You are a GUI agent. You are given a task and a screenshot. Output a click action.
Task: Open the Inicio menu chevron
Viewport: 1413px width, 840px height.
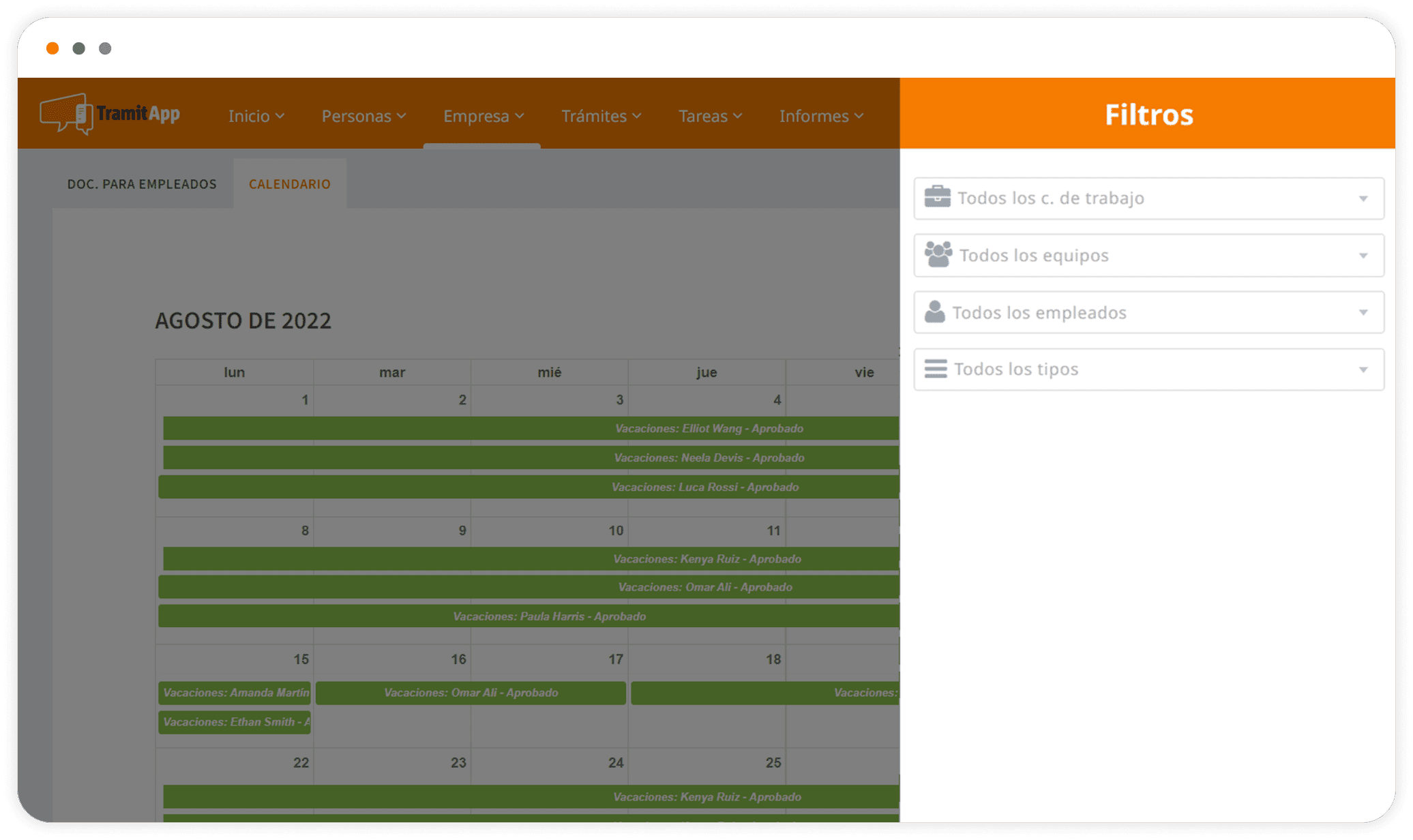tap(280, 117)
